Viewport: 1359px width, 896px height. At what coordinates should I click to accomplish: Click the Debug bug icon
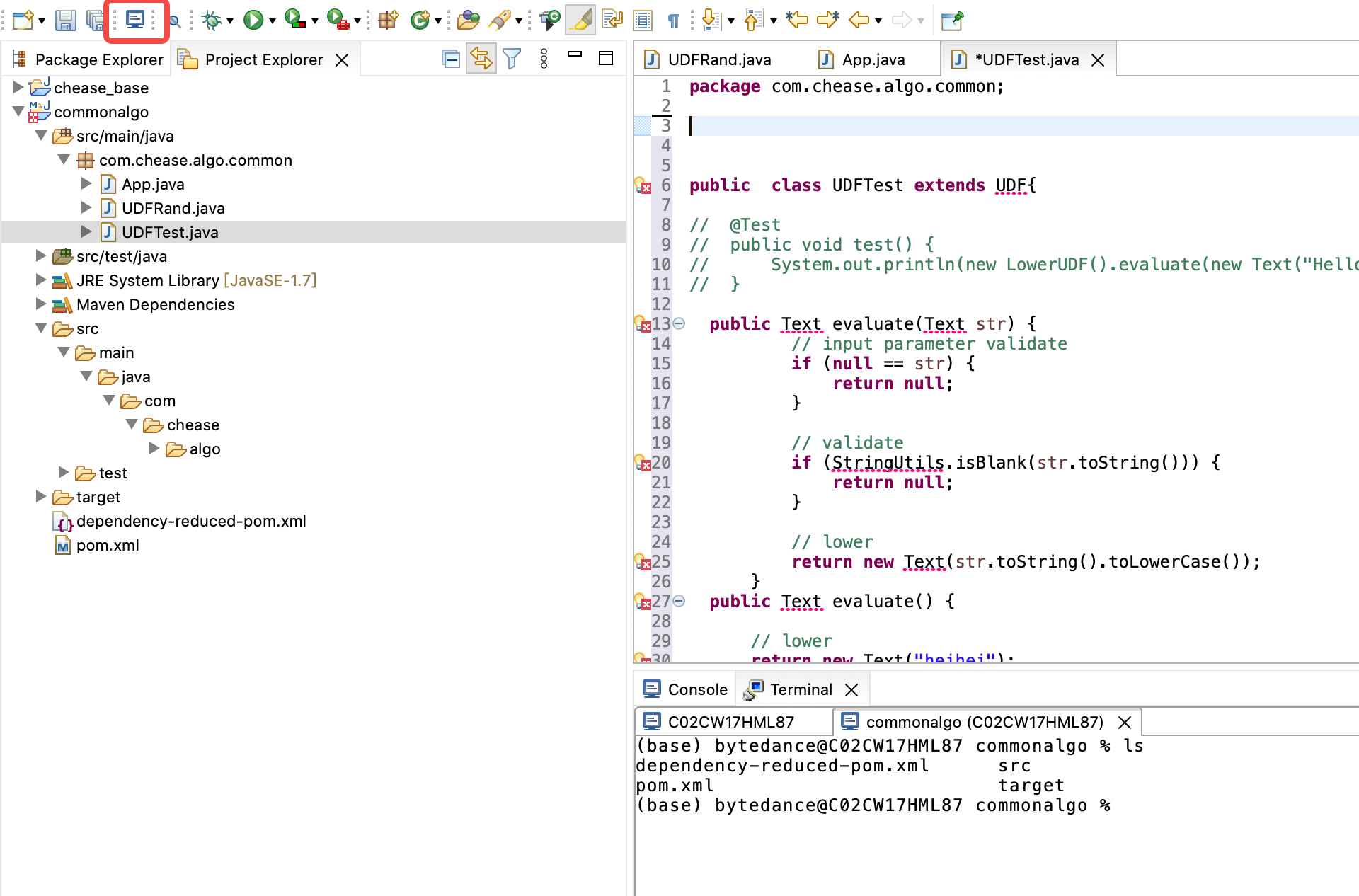pyautogui.click(x=211, y=20)
